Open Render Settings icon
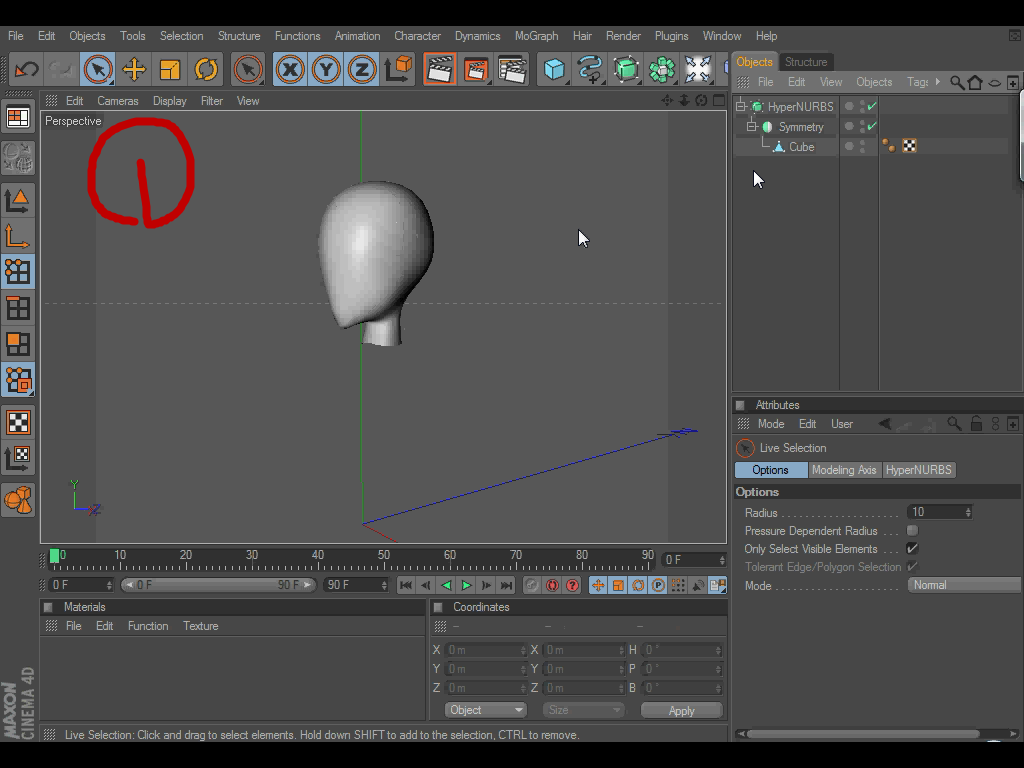The width and height of the screenshot is (1024, 768). pos(512,69)
